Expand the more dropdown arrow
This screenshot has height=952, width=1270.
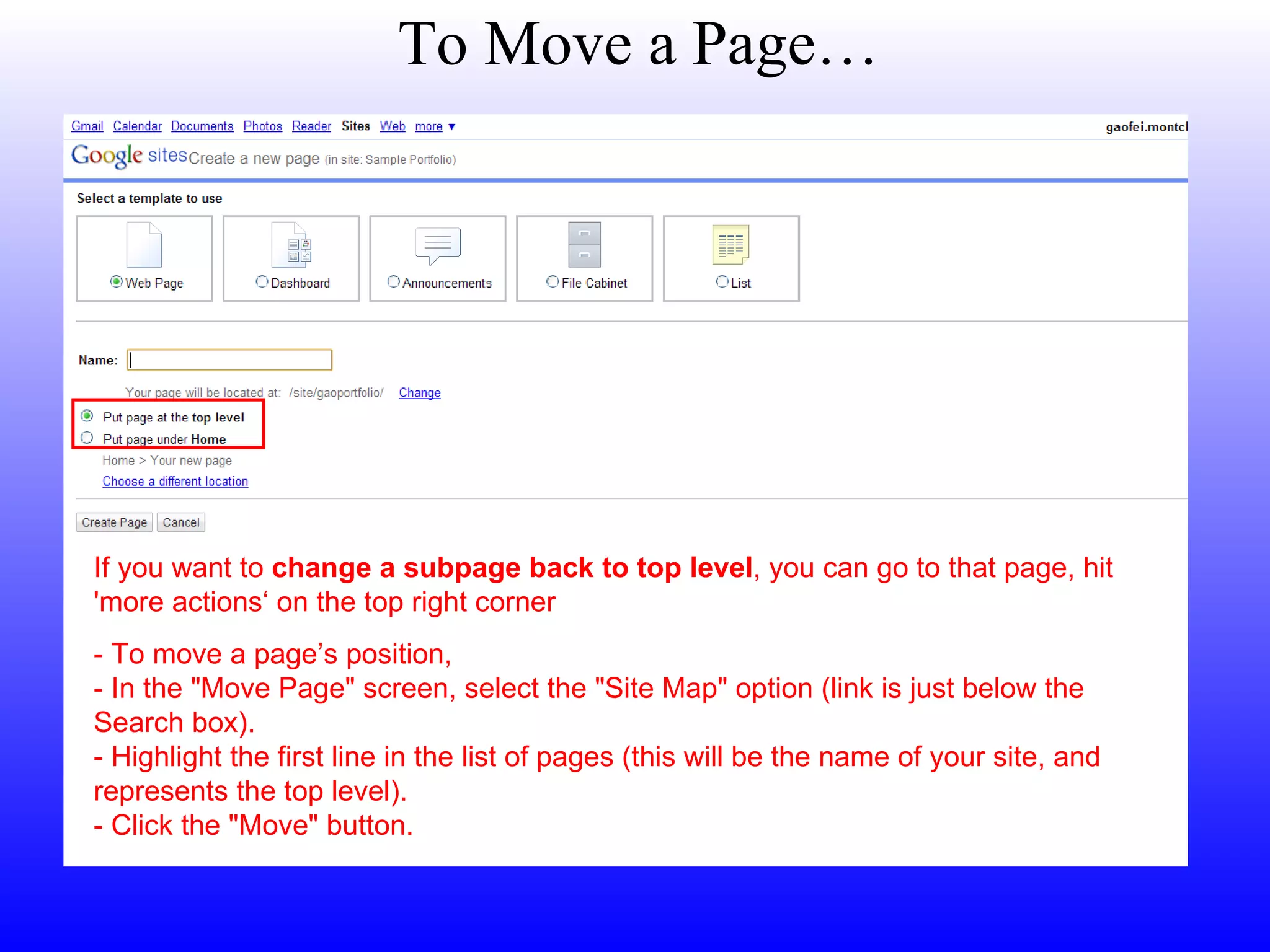pos(452,127)
